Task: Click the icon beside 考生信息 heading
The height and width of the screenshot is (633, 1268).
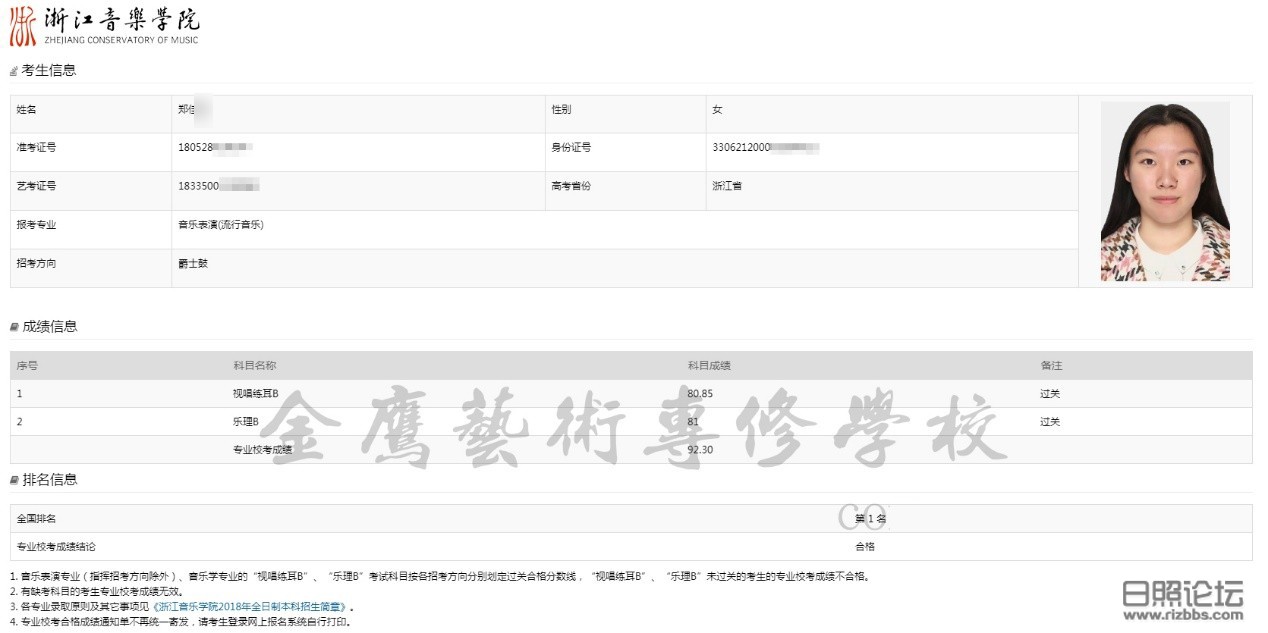Action: [x=14, y=71]
